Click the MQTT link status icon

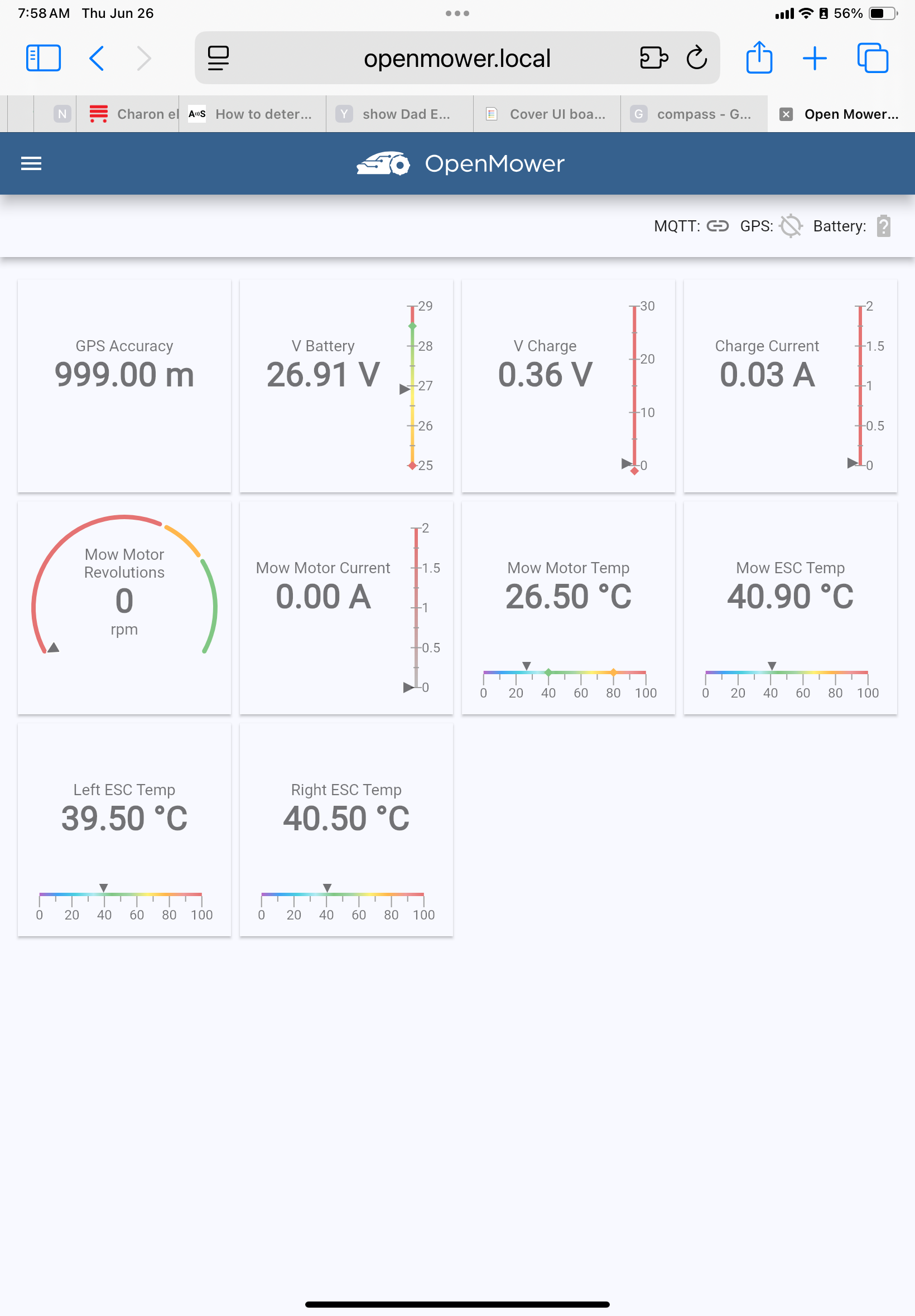pyautogui.click(x=717, y=226)
